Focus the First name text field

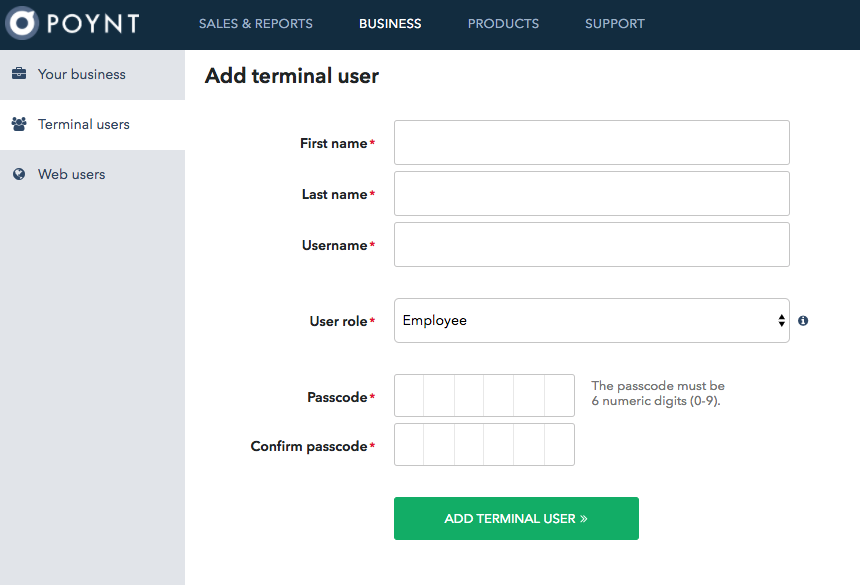(x=591, y=143)
